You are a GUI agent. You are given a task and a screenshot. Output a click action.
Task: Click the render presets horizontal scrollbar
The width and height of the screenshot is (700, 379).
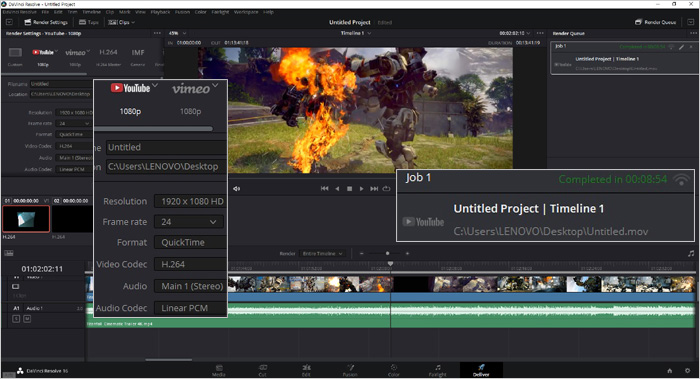click(45, 74)
